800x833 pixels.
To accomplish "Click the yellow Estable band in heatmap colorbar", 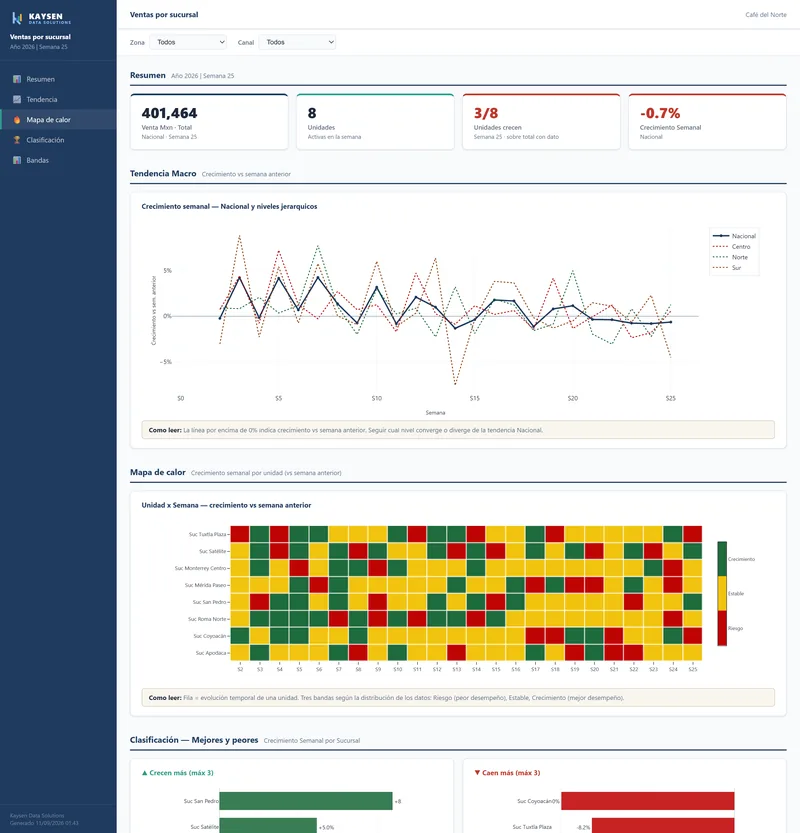I will click(x=722, y=593).
